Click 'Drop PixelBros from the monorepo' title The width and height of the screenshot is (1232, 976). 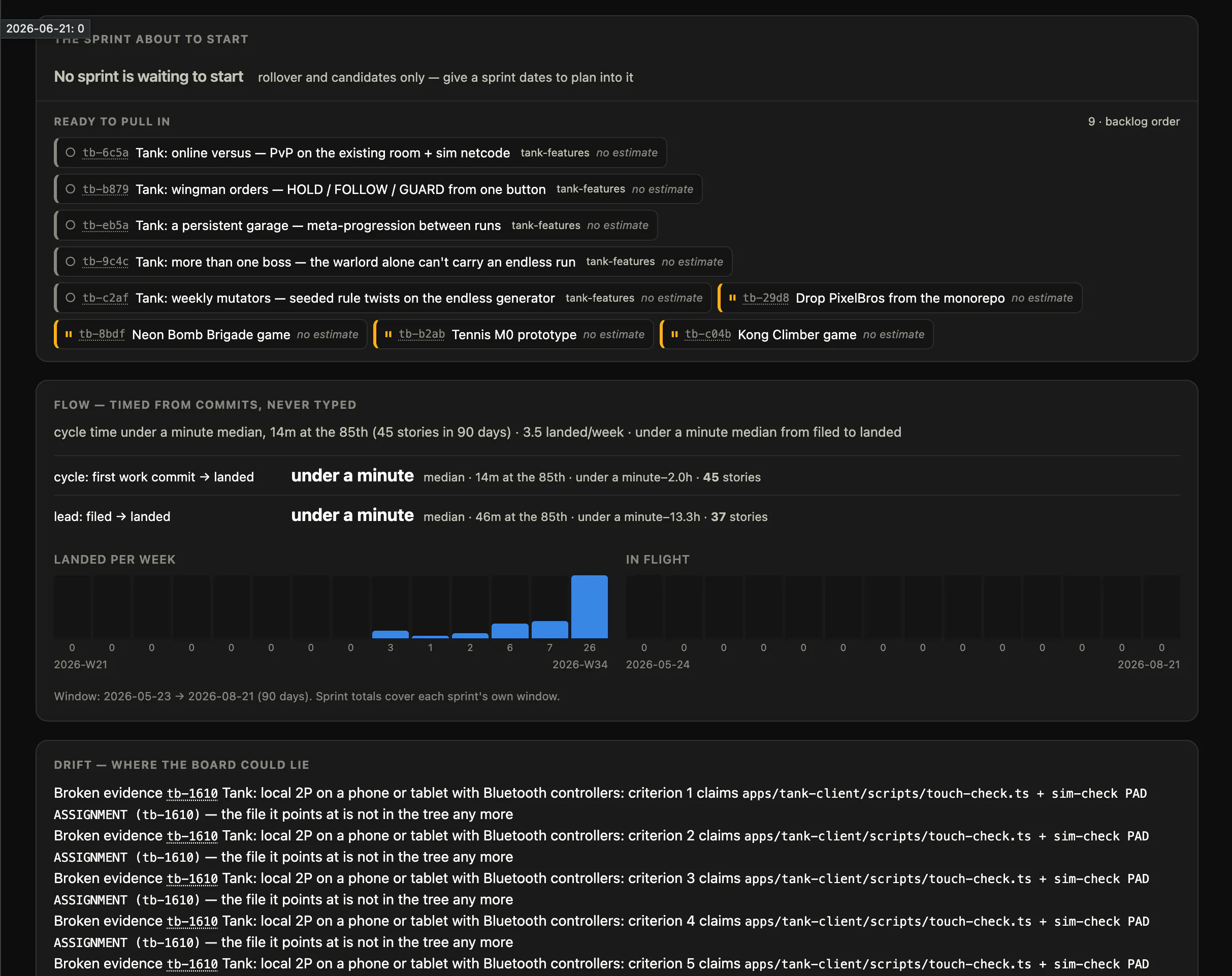coord(900,298)
